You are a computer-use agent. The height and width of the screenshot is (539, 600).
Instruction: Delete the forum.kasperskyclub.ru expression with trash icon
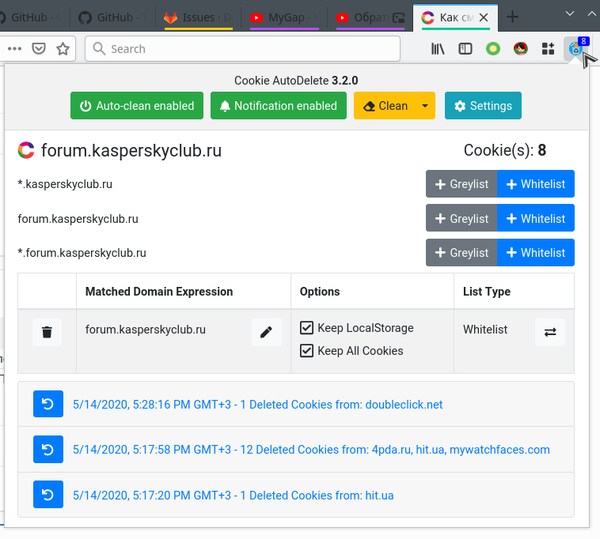47,331
